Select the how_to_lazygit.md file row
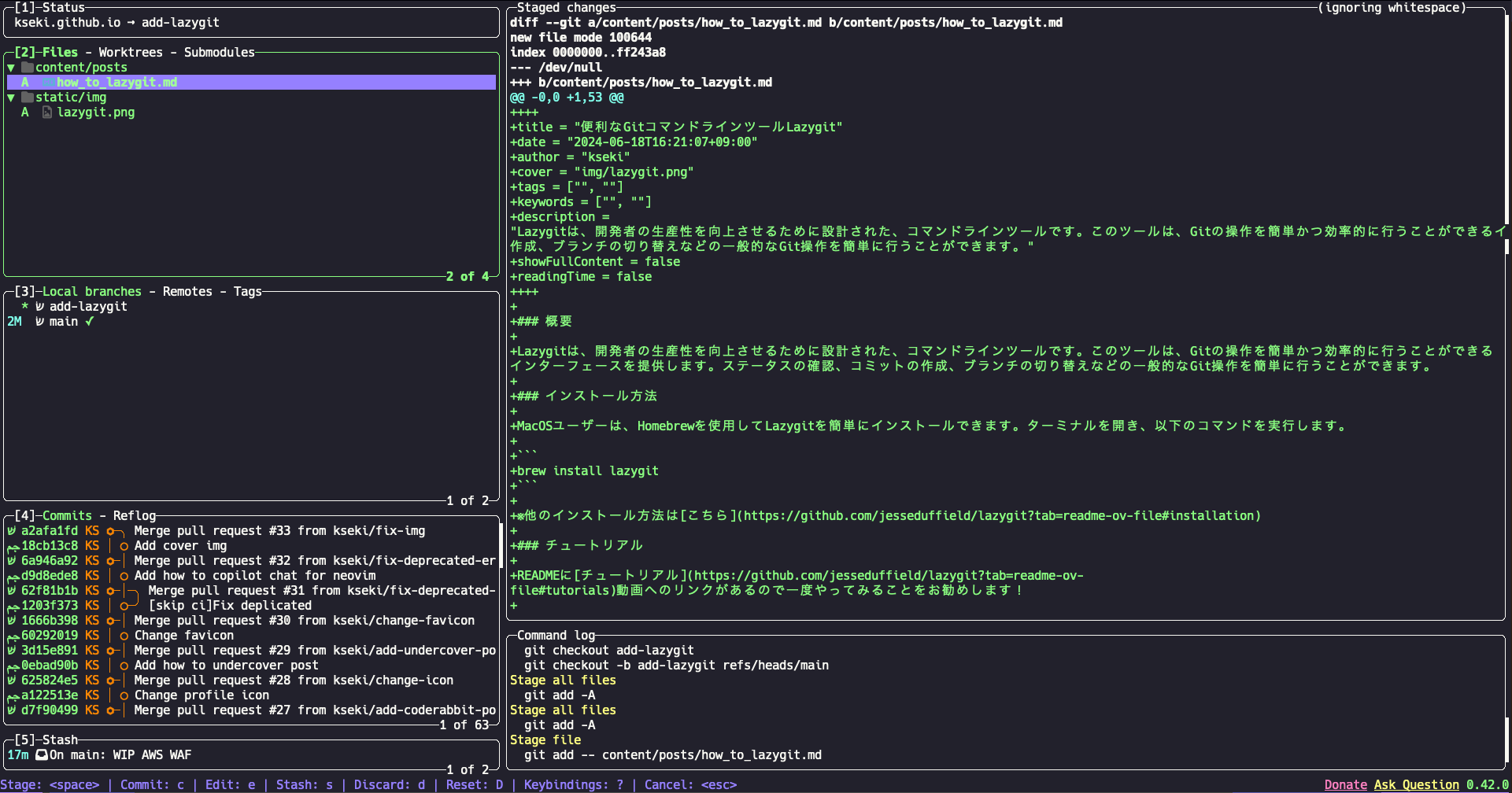Image resolution: width=1512 pixels, height=793 pixels. [251, 83]
